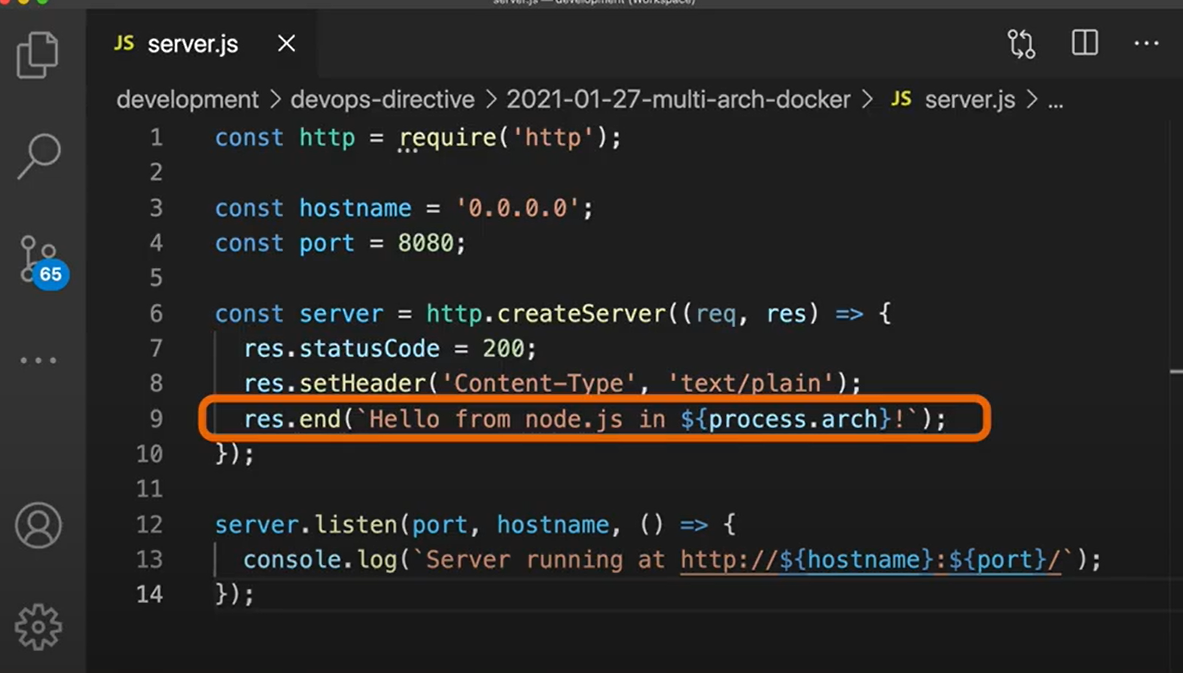Open the Accounts menu in the activity bar
Viewport: 1183px width, 673px height.
click(38, 526)
